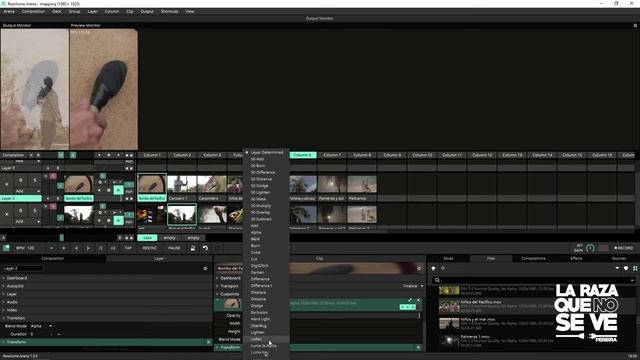Double the BPM with x2 button
Viewport: 640px width, 360px height.
click(113, 248)
